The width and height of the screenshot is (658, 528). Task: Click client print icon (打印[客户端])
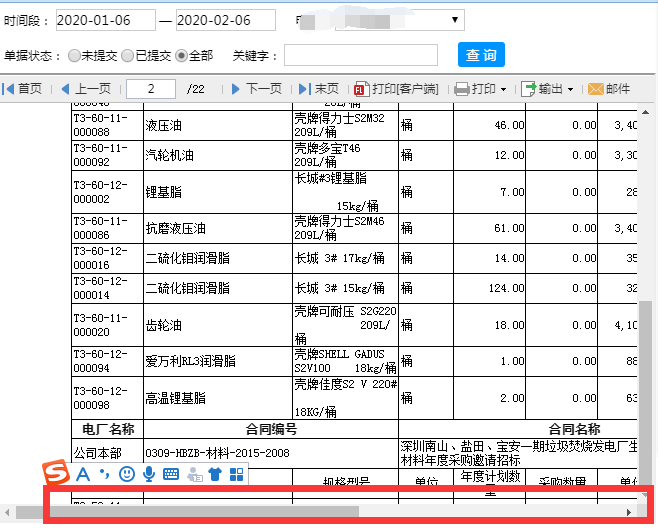[x=361, y=89]
